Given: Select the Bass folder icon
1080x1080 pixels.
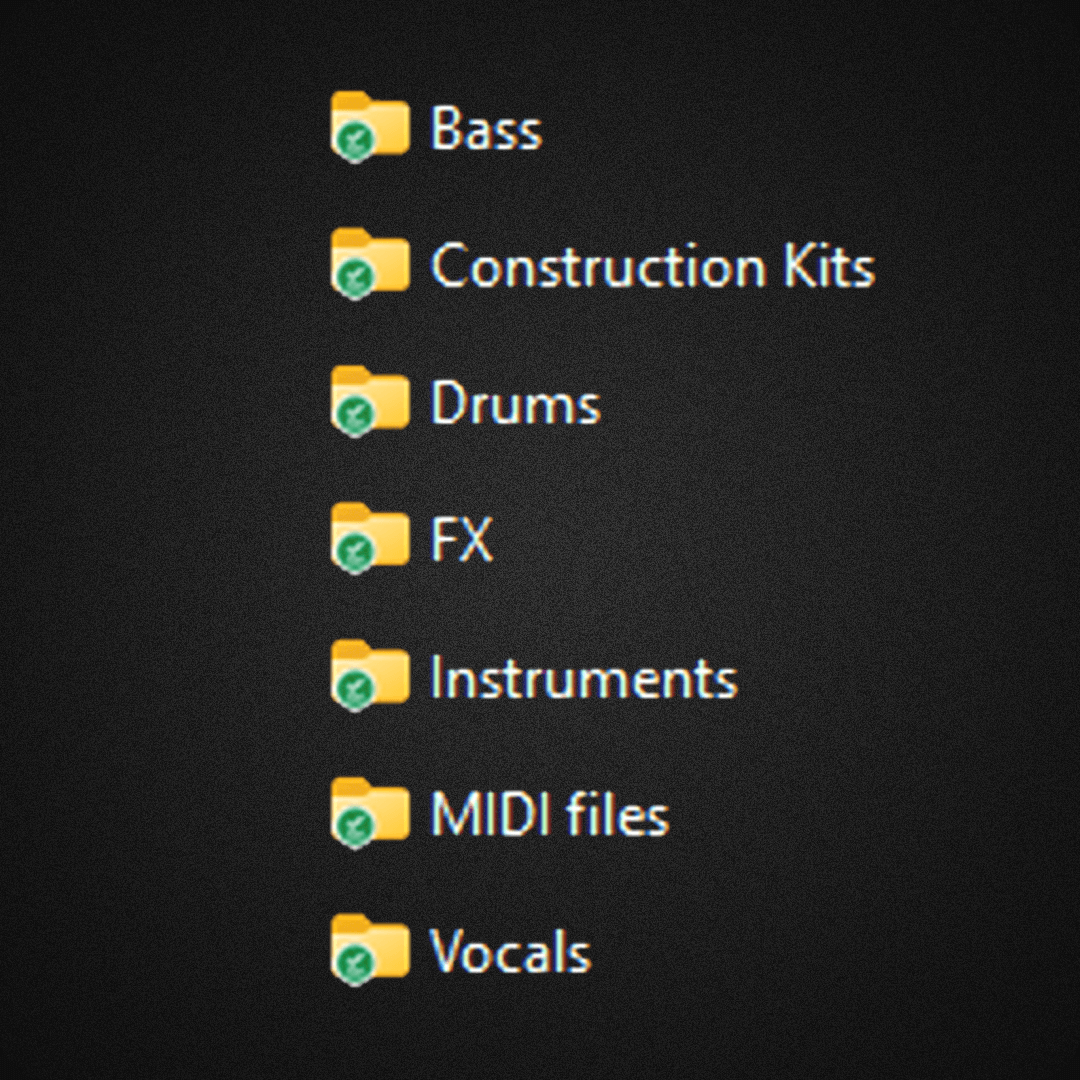Looking at the screenshot, I should (371, 126).
